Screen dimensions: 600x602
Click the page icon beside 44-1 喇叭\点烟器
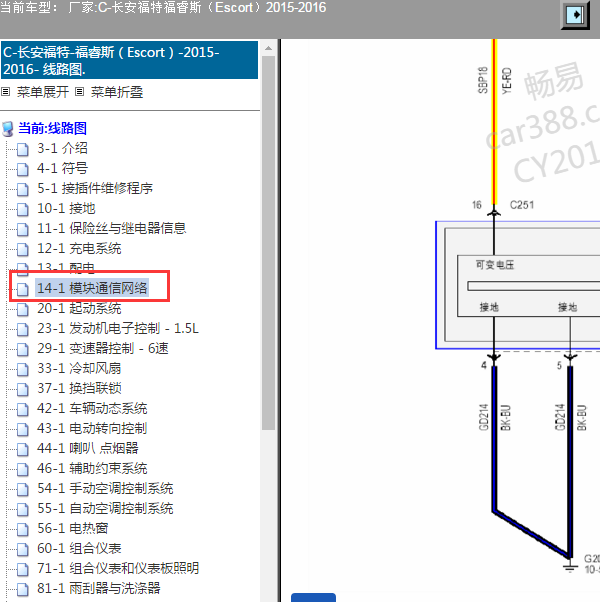[23, 449]
